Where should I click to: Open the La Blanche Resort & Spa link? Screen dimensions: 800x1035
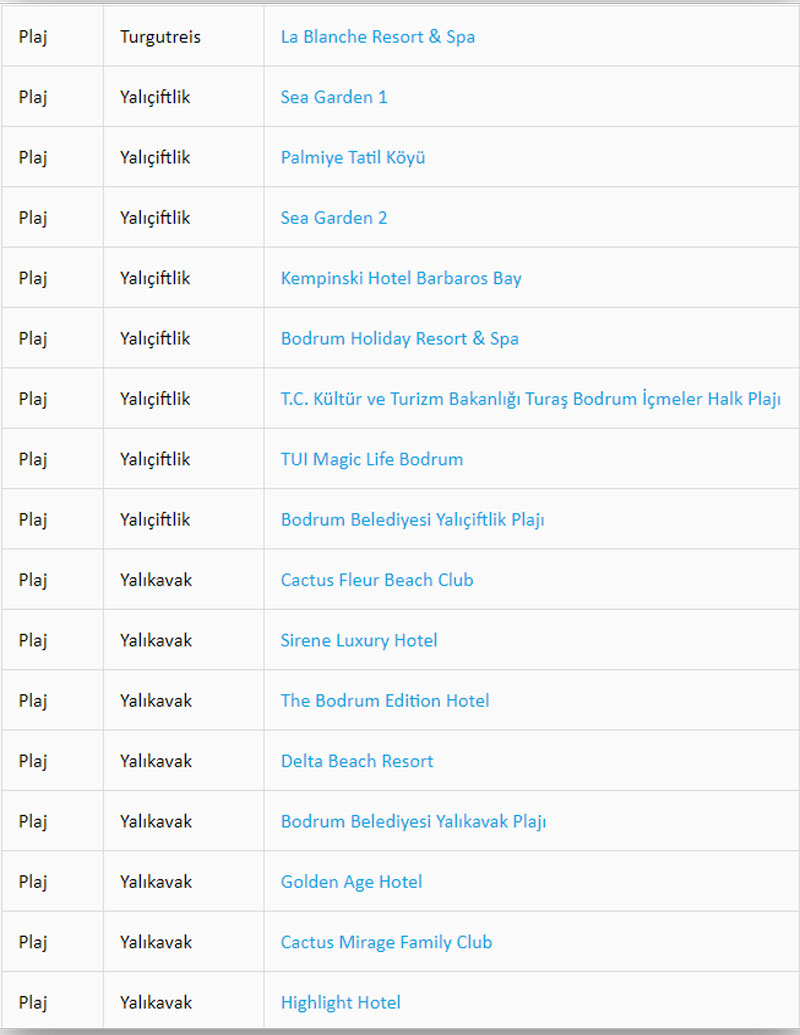coord(377,37)
